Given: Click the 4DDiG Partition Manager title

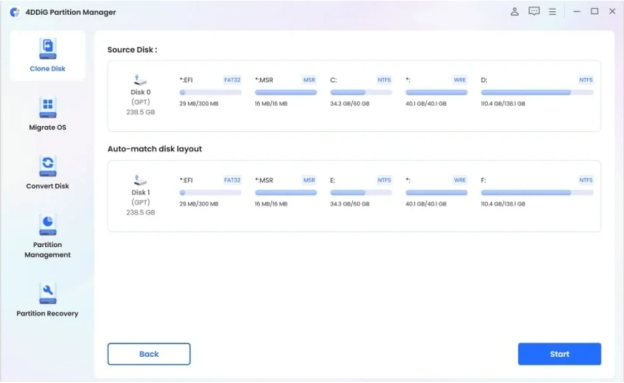Looking at the screenshot, I should (71, 12).
